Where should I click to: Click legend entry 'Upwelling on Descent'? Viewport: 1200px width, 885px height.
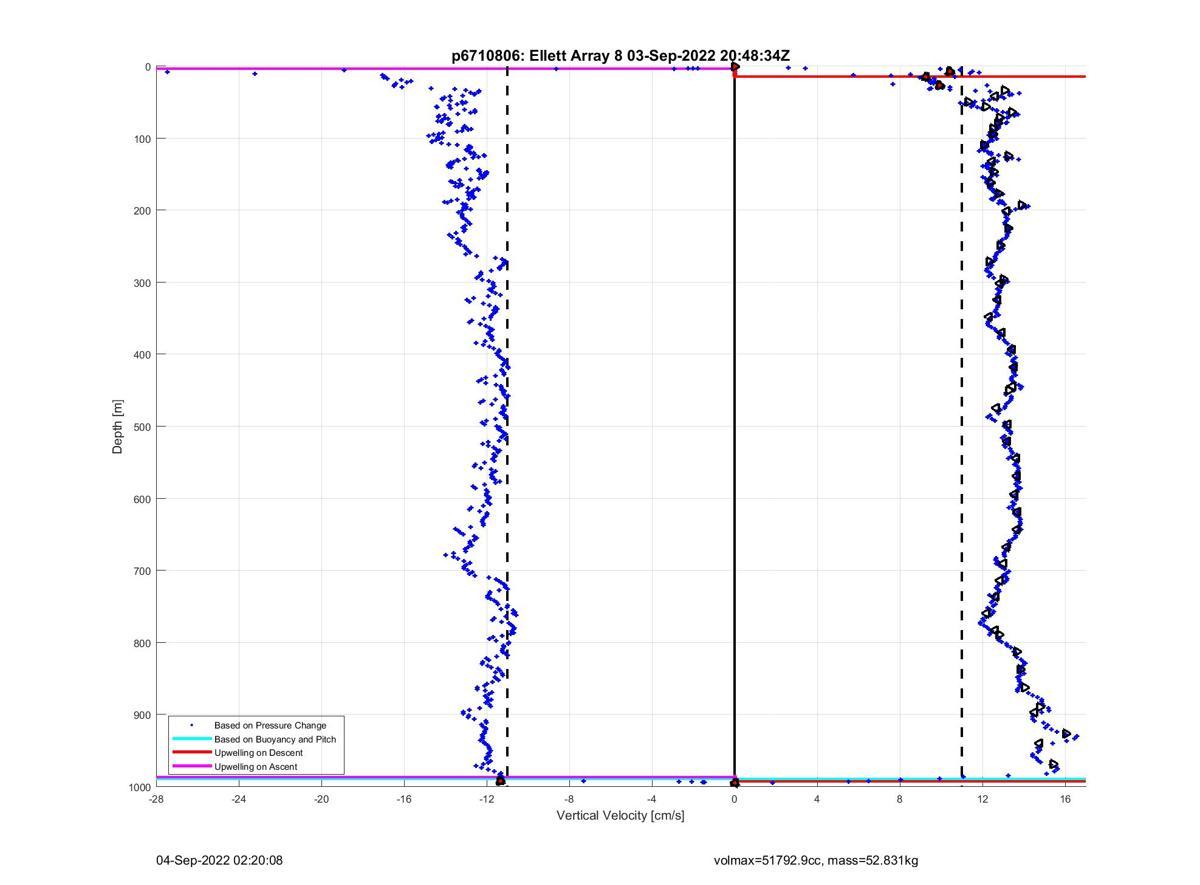(x=258, y=753)
